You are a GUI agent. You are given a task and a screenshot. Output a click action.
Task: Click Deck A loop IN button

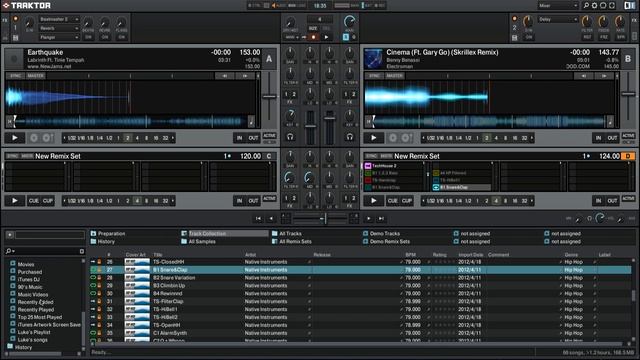tap(240, 138)
